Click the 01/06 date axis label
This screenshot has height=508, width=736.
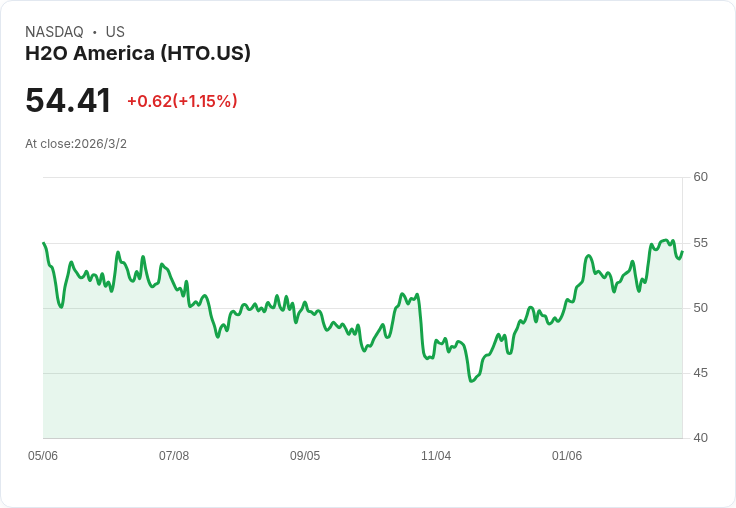pyautogui.click(x=567, y=456)
